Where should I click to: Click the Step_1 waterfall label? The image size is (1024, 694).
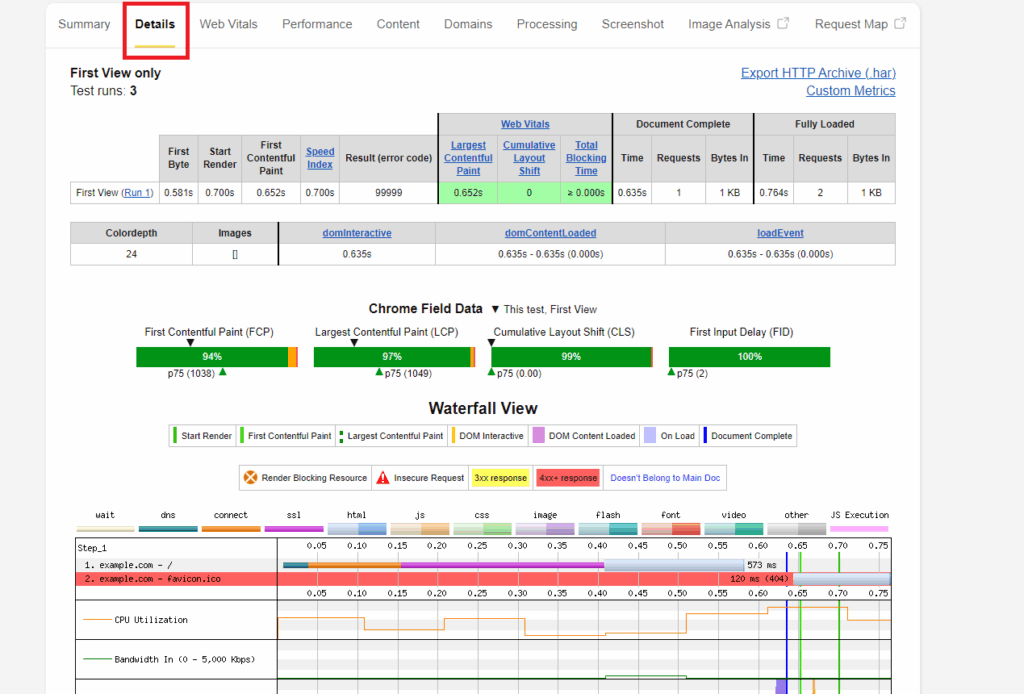[92, 548]
